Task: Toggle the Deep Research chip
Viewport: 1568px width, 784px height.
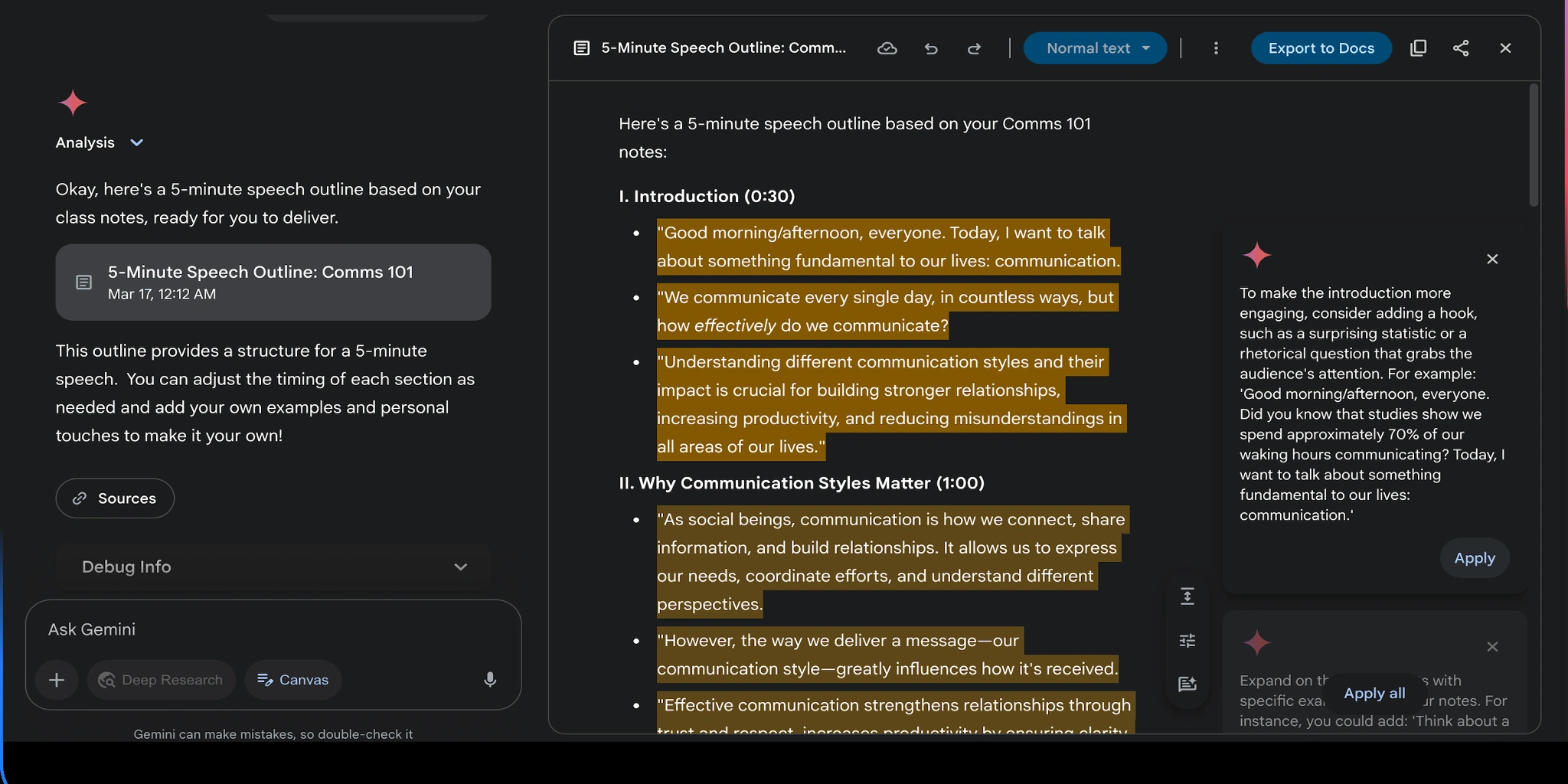Action: point(162,680)
